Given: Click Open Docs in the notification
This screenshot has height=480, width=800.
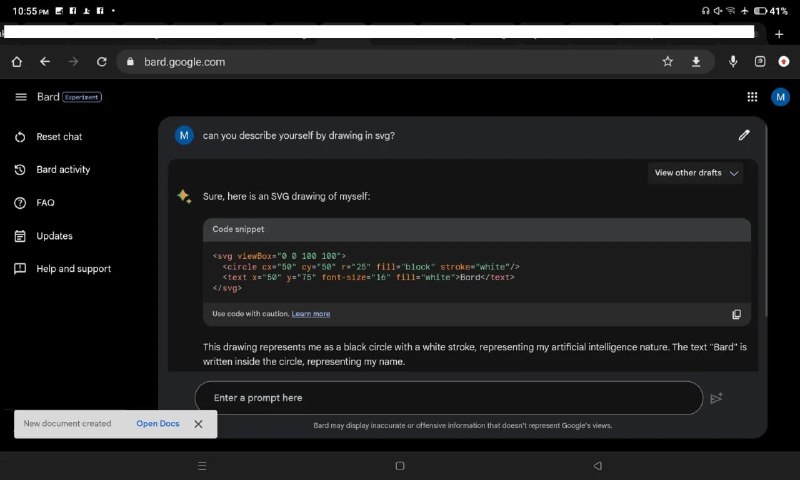Looking at the screenshot, I should pyautogui.click(x=158, y=423).
